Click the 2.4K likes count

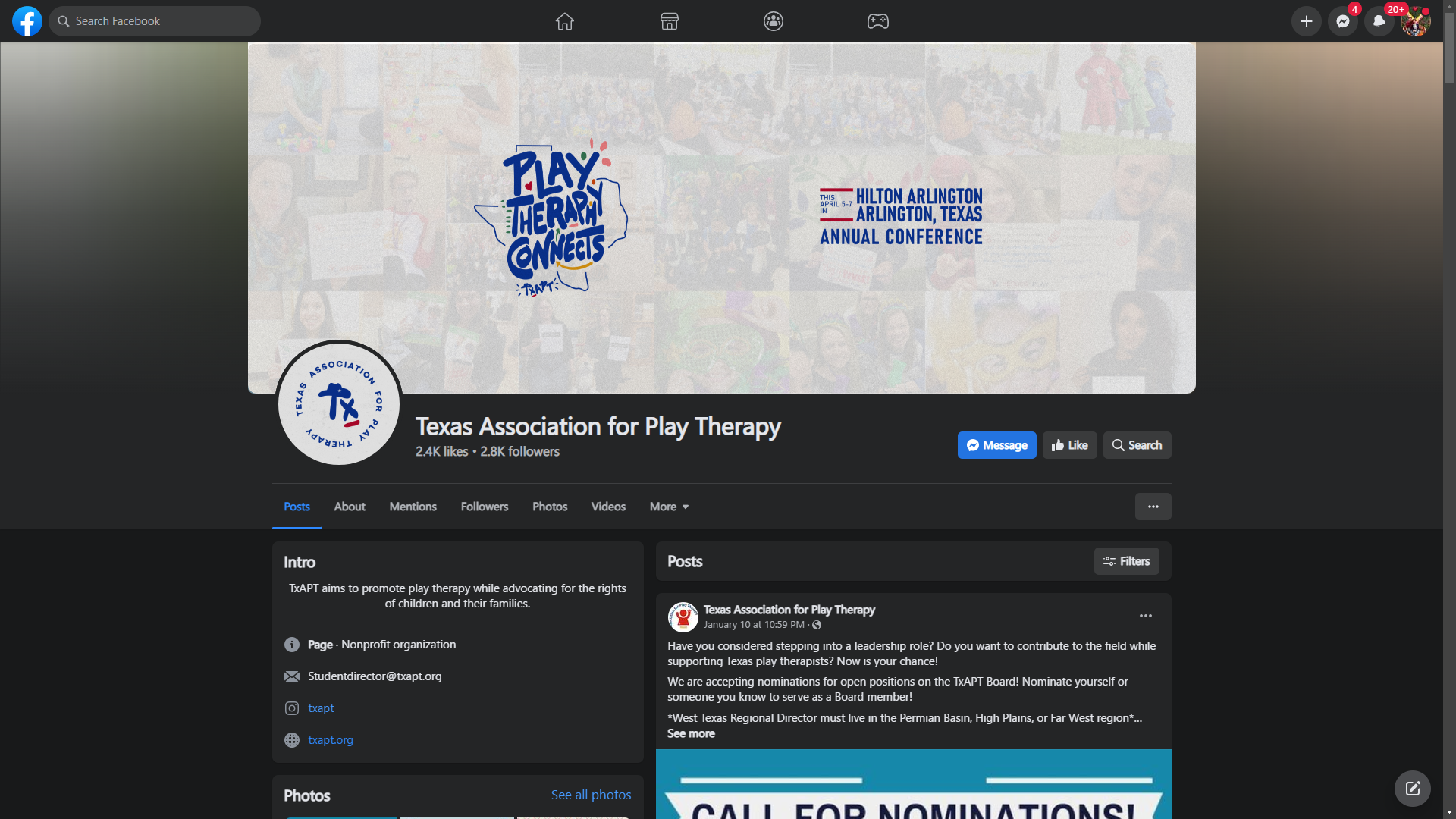[x=441, y=451]
